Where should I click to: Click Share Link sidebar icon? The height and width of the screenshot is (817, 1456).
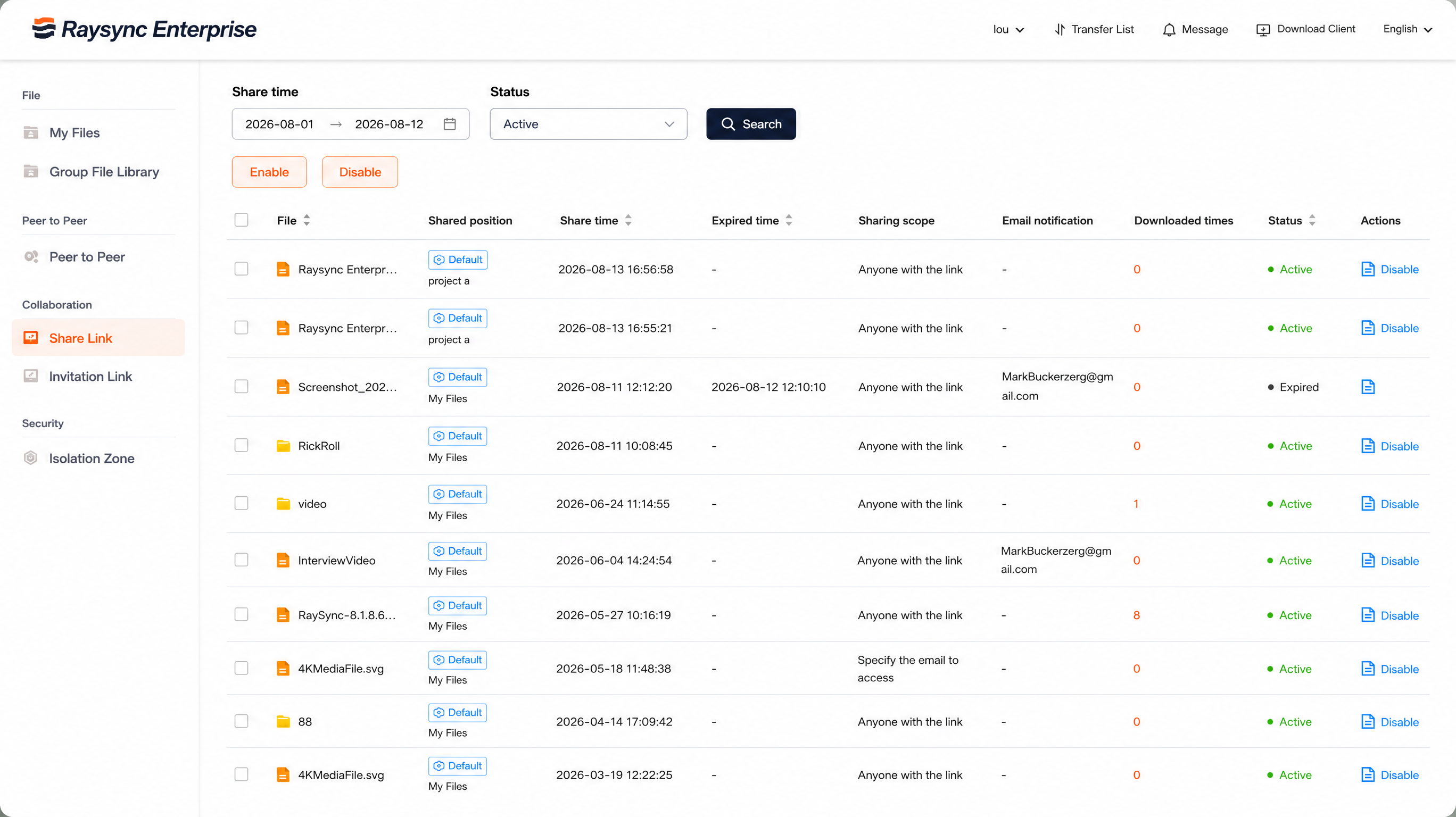coord(30,338)
